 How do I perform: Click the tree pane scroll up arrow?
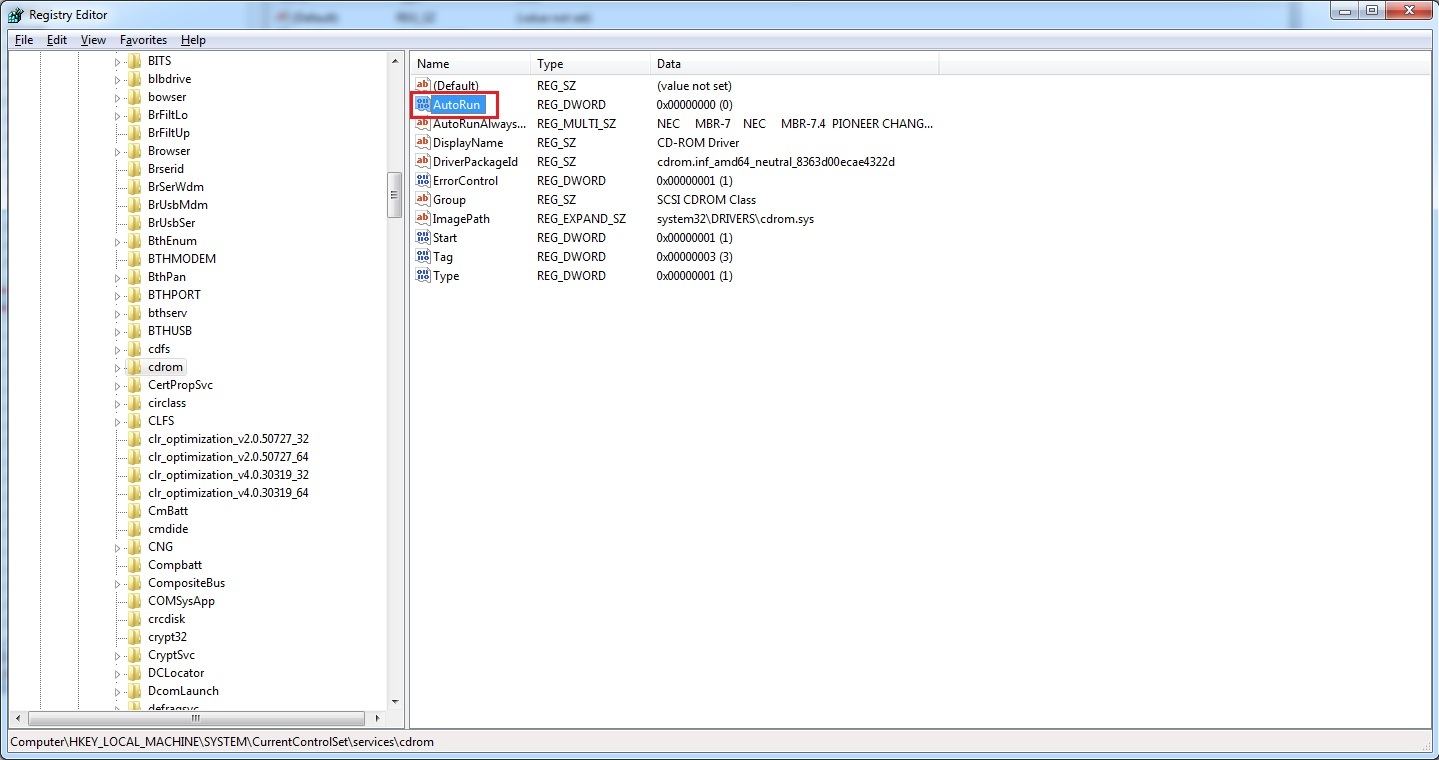tap(395, 61)
